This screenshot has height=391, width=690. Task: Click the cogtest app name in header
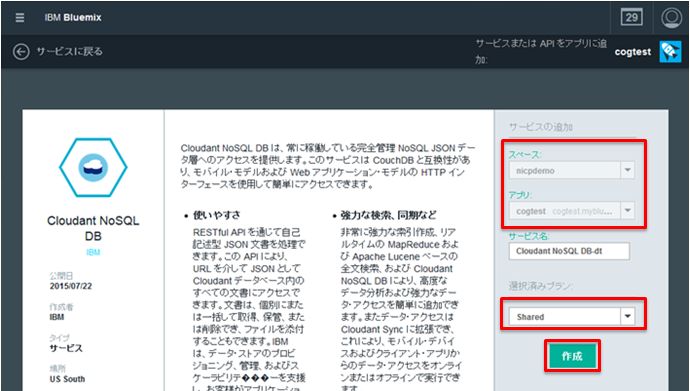click(x=633, y=52)
